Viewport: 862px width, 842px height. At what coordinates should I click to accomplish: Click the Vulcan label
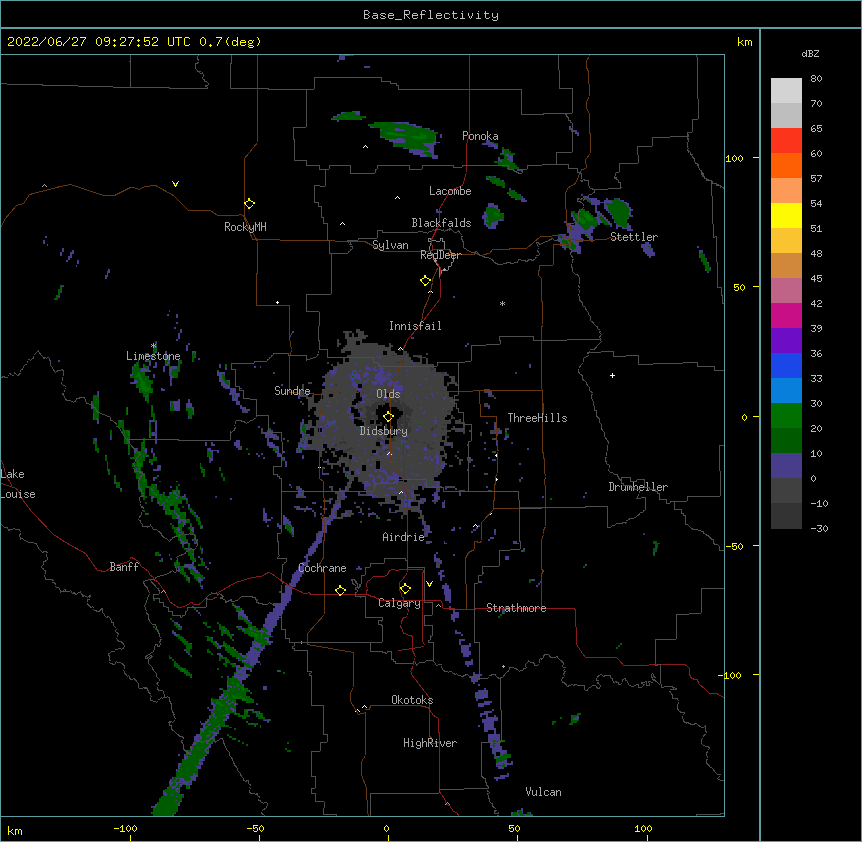pyautogui.click(x=543, y=792)
